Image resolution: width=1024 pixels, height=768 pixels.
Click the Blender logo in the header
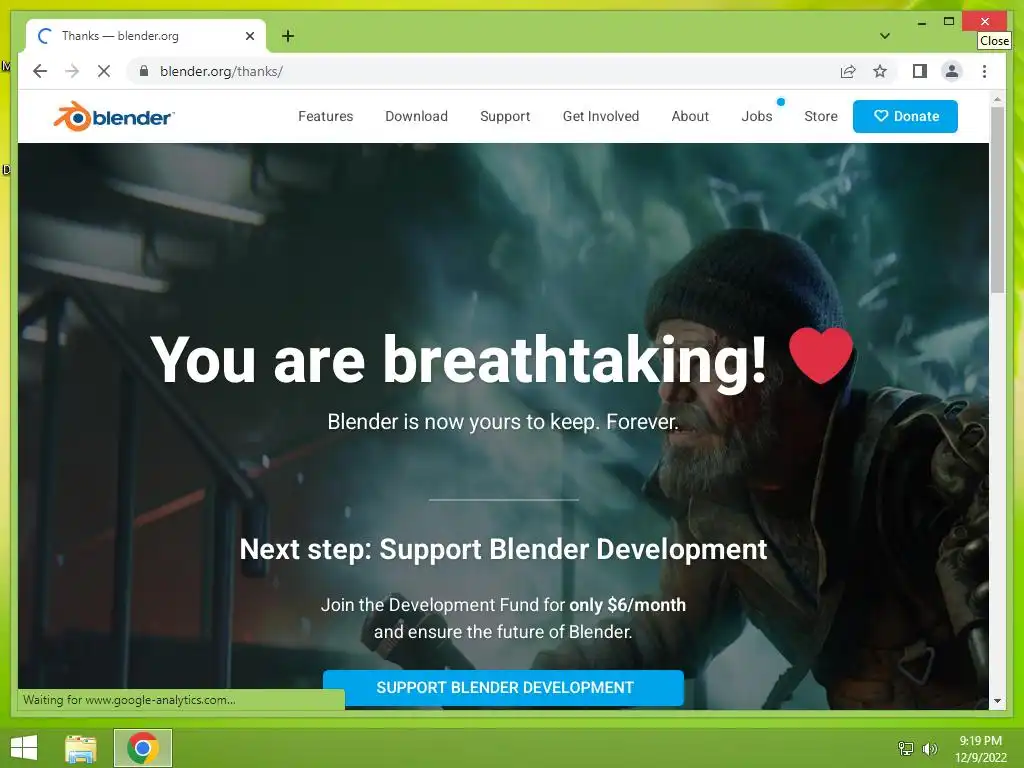[x=114, y=116]
